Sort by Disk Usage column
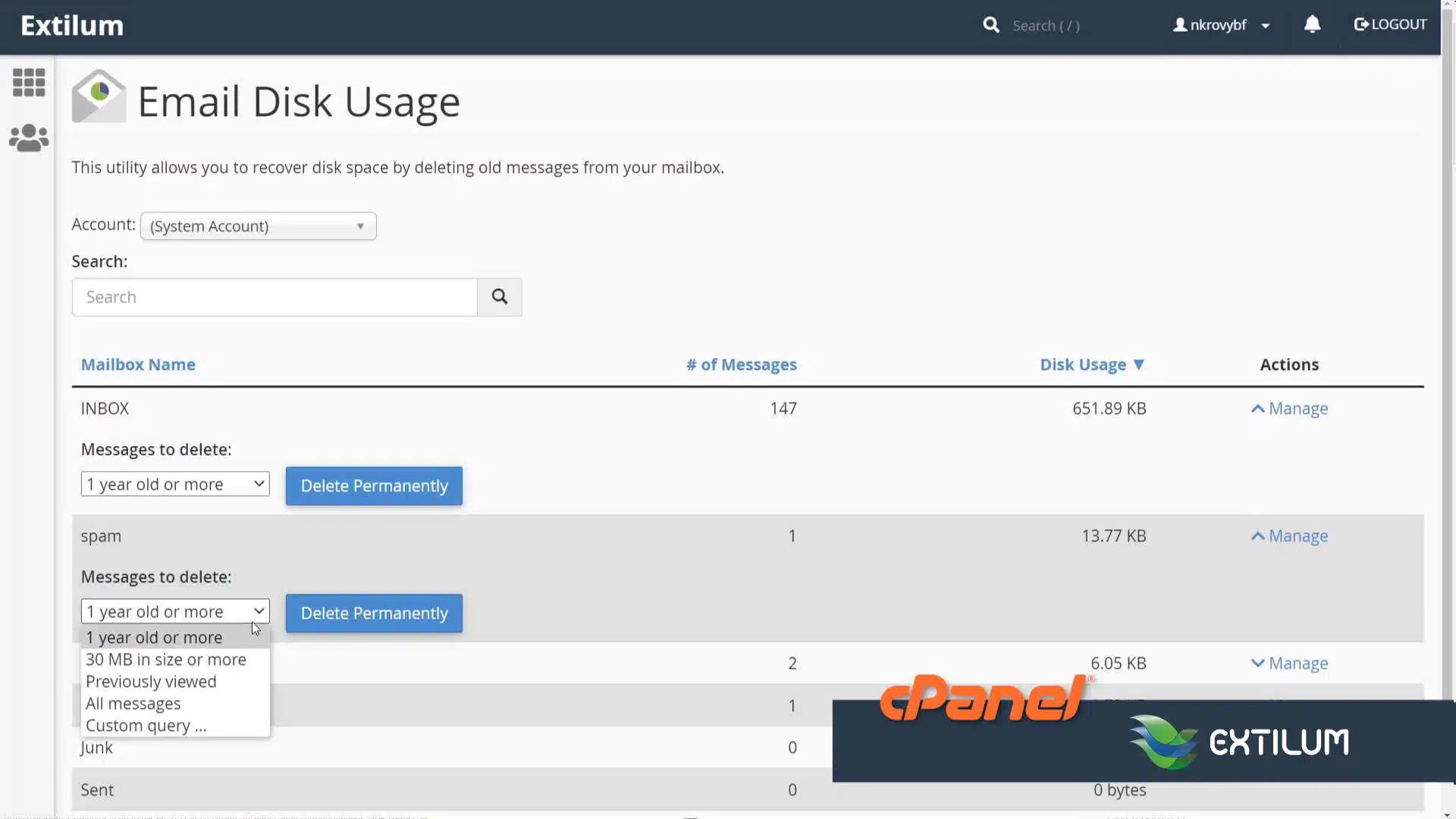This screenshot has height=819, width=1456. point(1092,365)
